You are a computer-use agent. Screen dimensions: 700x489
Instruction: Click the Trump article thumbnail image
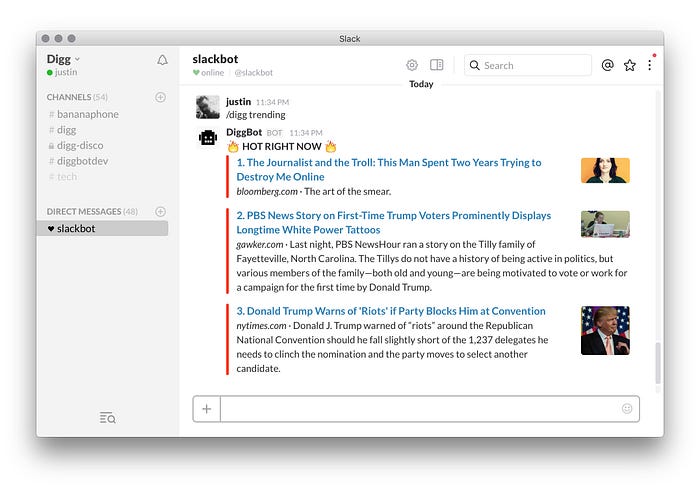pyautogui.click(x=605, y=330)
